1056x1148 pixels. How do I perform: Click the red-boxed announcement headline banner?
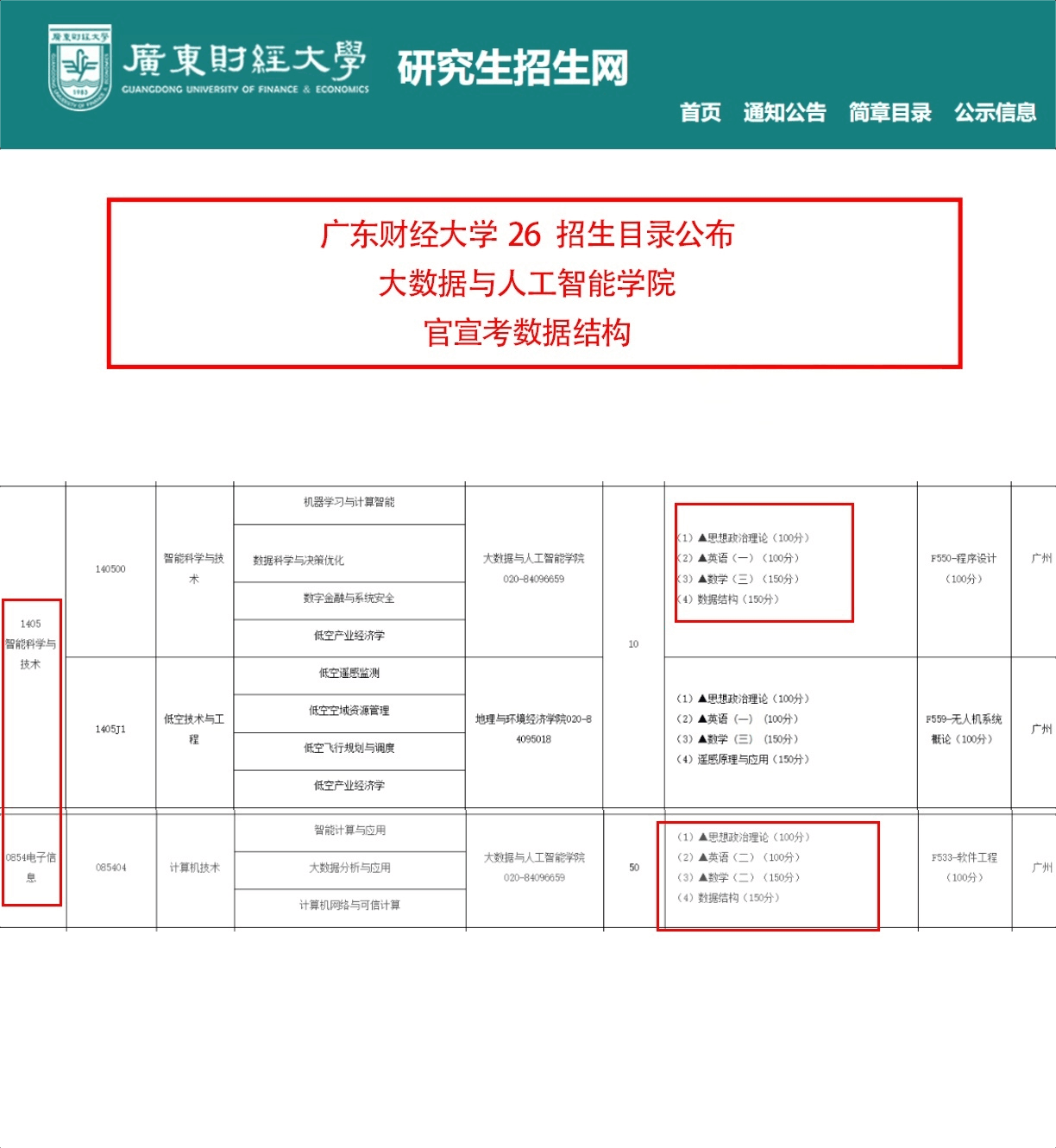534,284
